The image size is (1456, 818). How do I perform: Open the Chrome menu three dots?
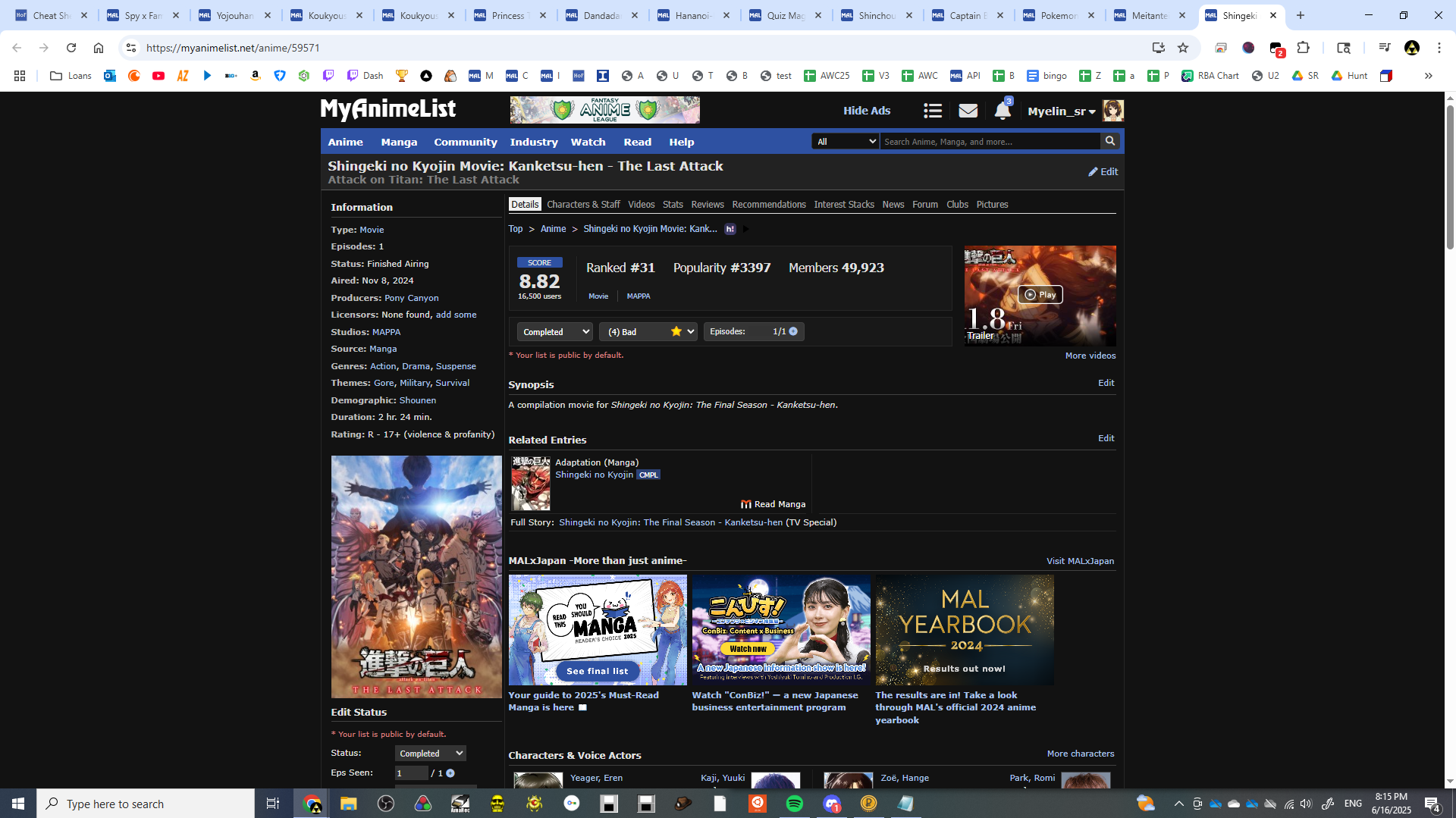click(1439, 48)
